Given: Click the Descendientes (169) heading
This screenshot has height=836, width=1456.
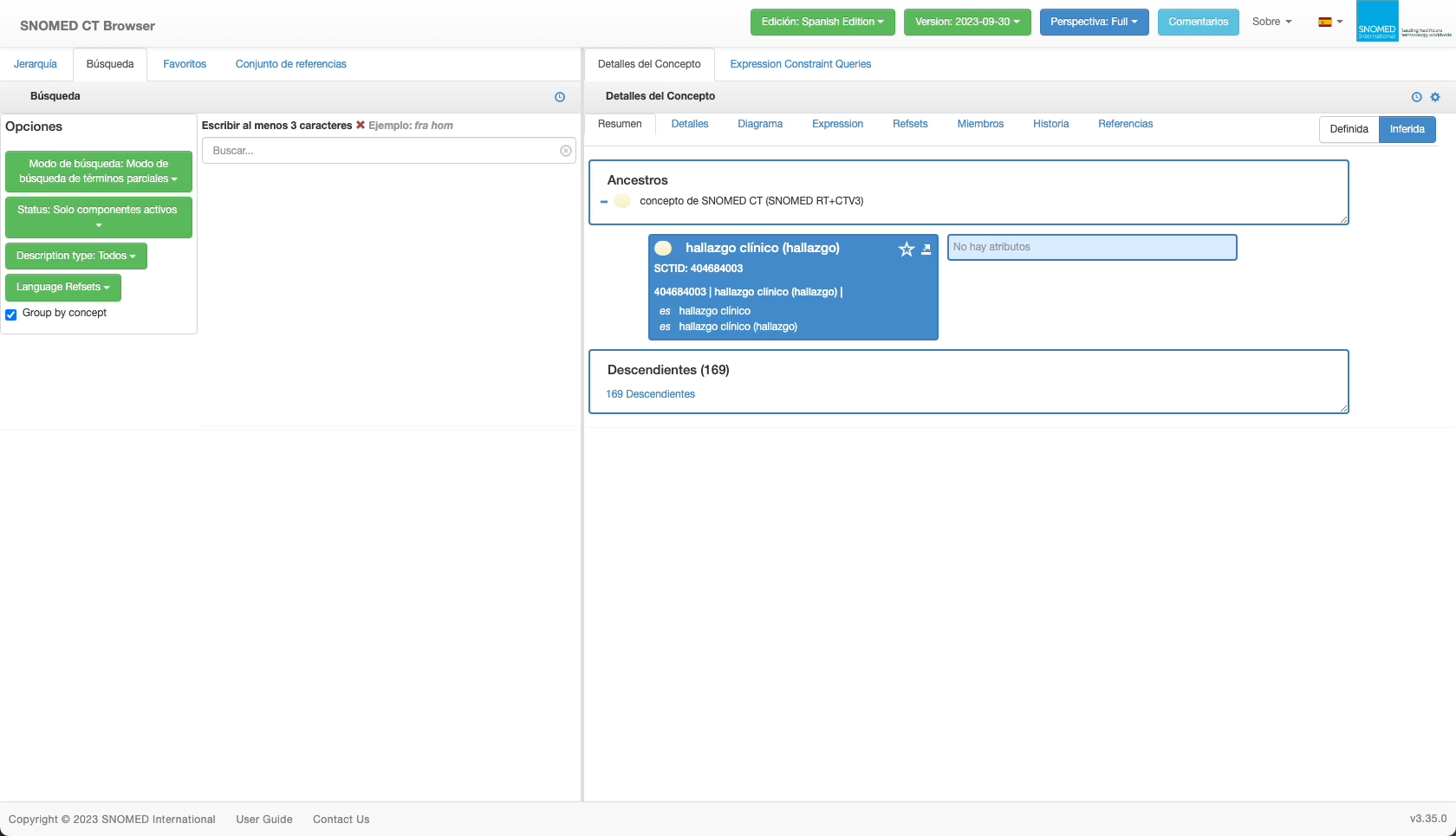Looking at the screenshot, I should tap(668, 370).
